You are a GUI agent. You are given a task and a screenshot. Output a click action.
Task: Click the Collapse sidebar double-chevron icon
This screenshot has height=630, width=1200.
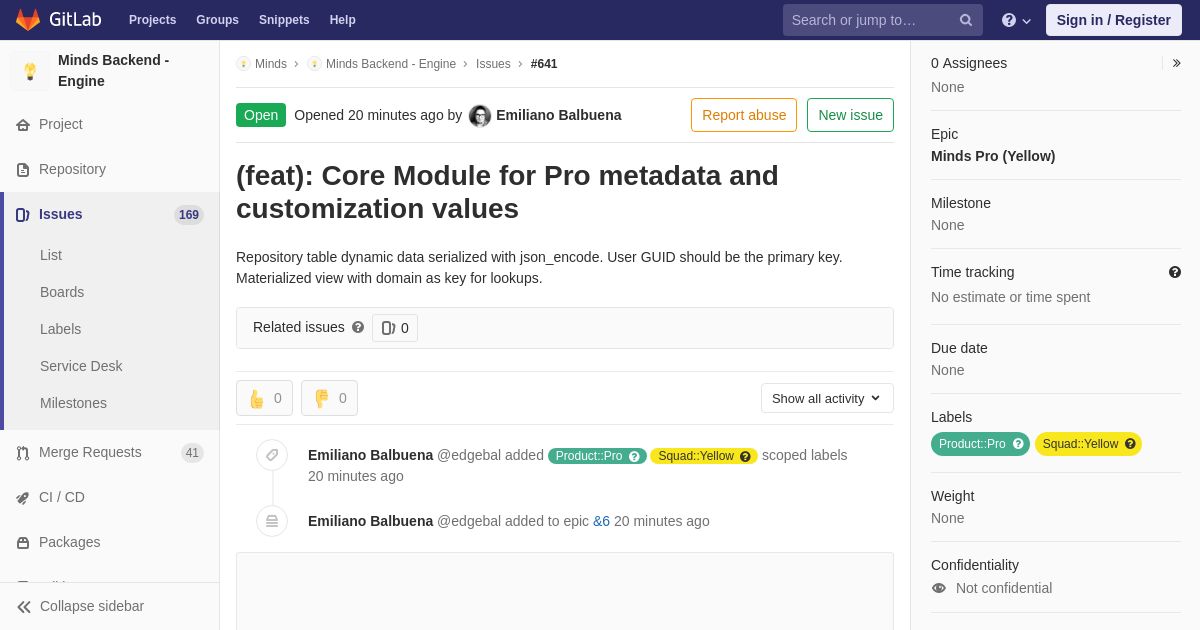point(24,607)
